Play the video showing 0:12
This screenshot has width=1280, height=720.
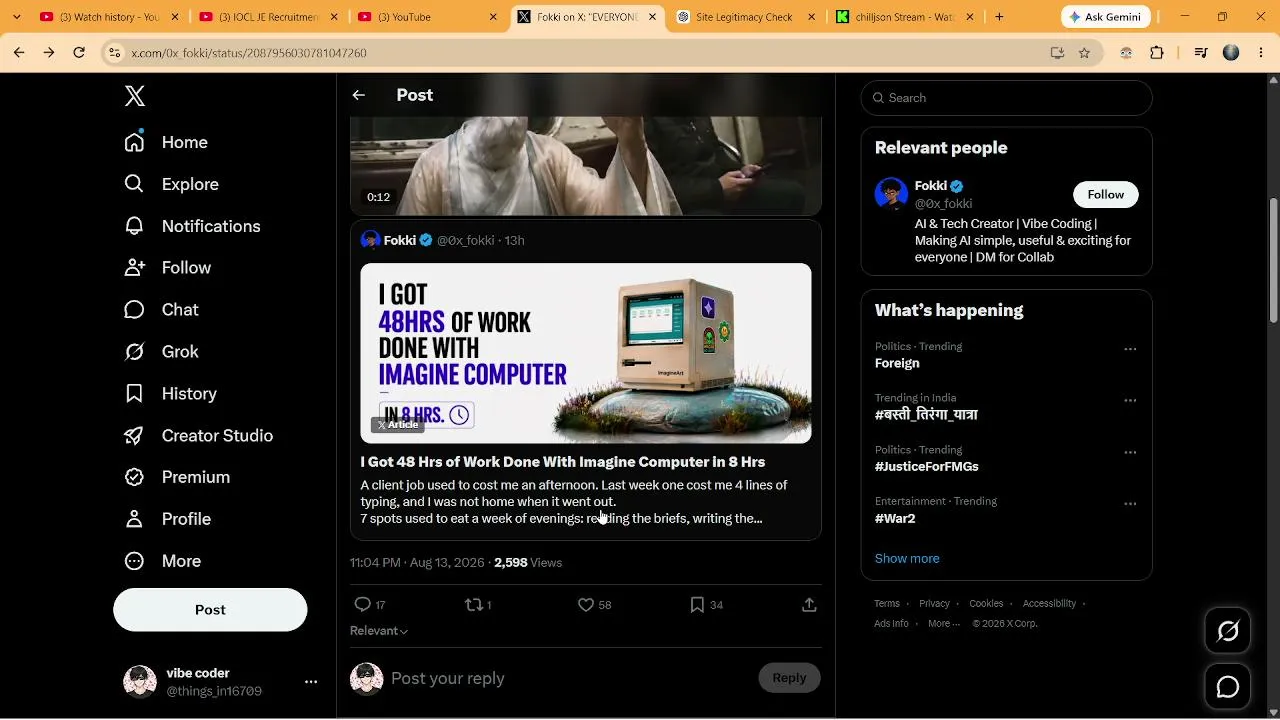(586, 166)
